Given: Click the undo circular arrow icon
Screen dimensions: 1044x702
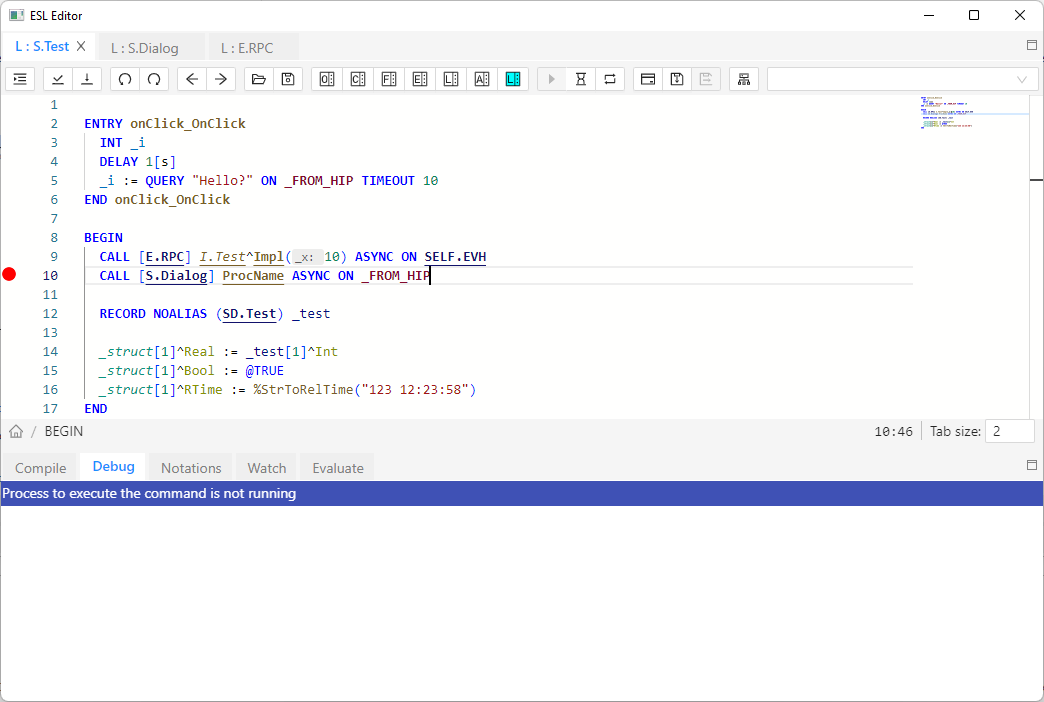Looking at the screenshot, I should point(125,79).
